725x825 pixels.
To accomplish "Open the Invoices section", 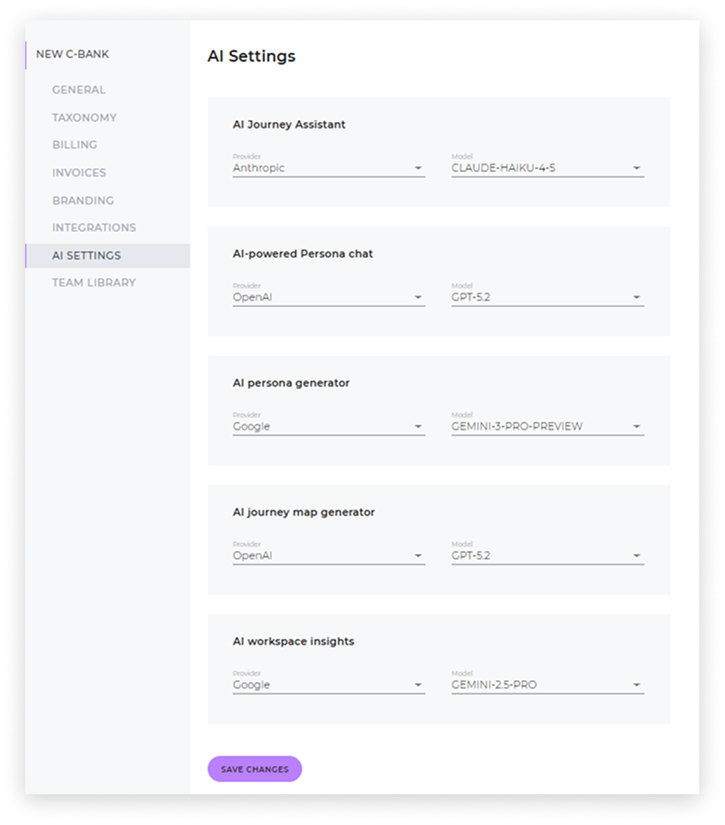I will pos(79,173).
